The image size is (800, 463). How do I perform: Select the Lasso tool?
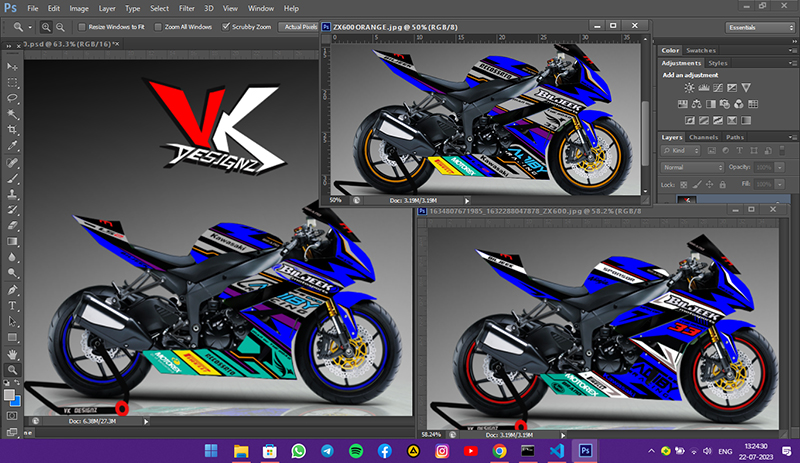(12, 98)
